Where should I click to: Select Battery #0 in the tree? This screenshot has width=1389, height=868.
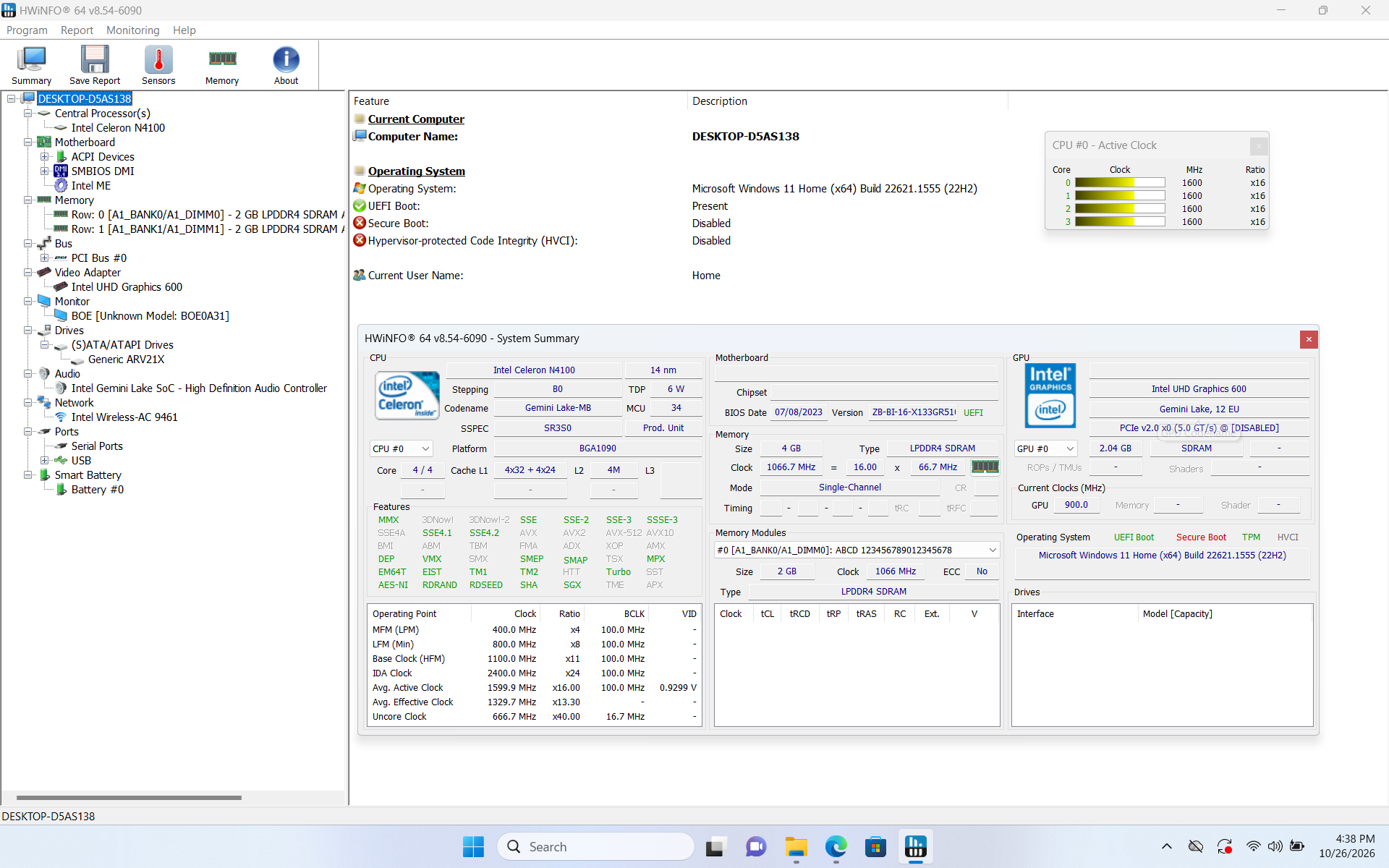click(x=98, y=490)
